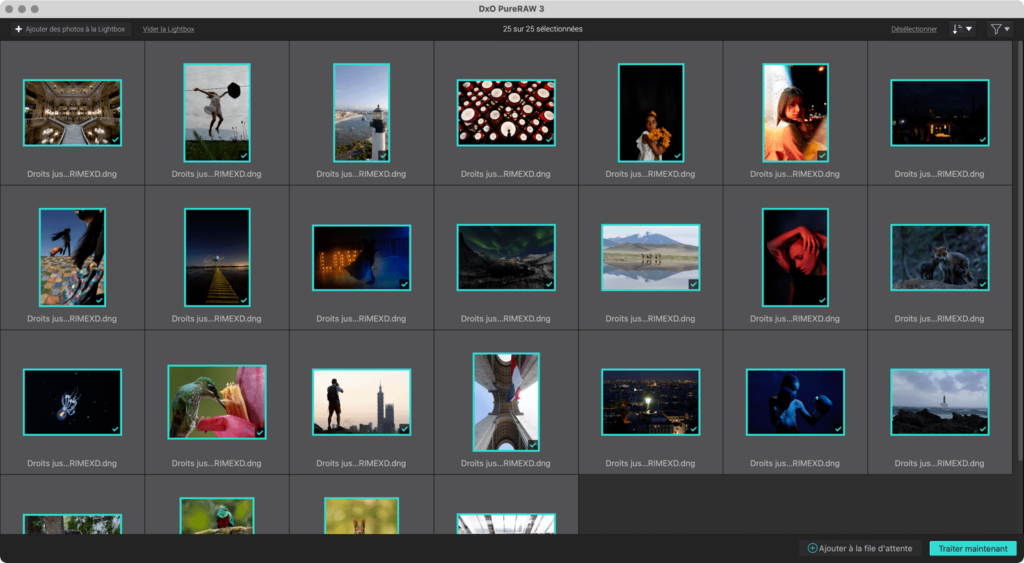Select the woman in red light thumbnail

click(x=795, y=257)
